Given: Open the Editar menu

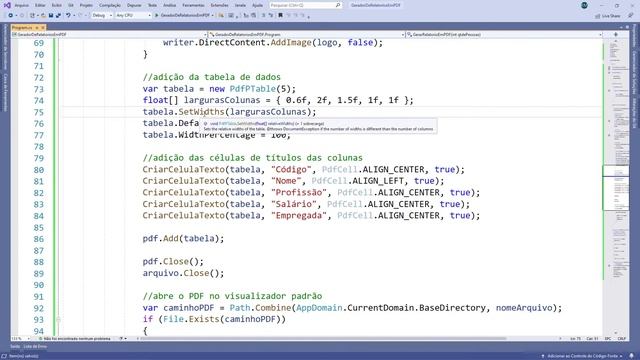Looking at the screenshot, I should pos(40,5).
